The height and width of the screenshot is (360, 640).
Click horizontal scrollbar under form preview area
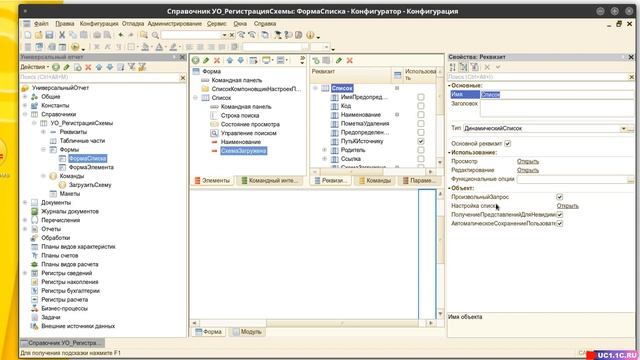coord(312,323)
